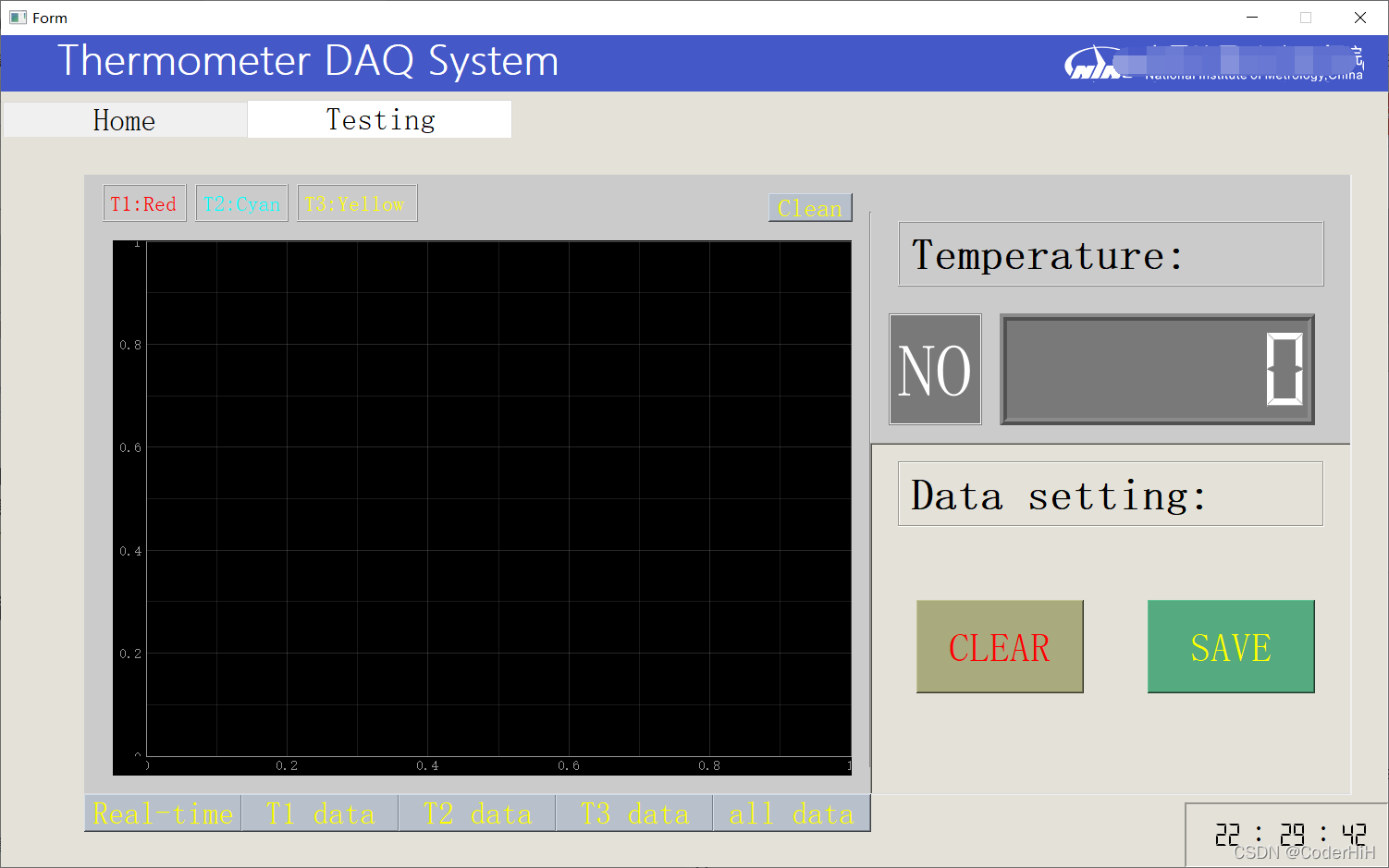Close the Form window
Image resolution: width=1389 pixels, height=868 pixels.
pyautogui.click(x=1360, y=18)
